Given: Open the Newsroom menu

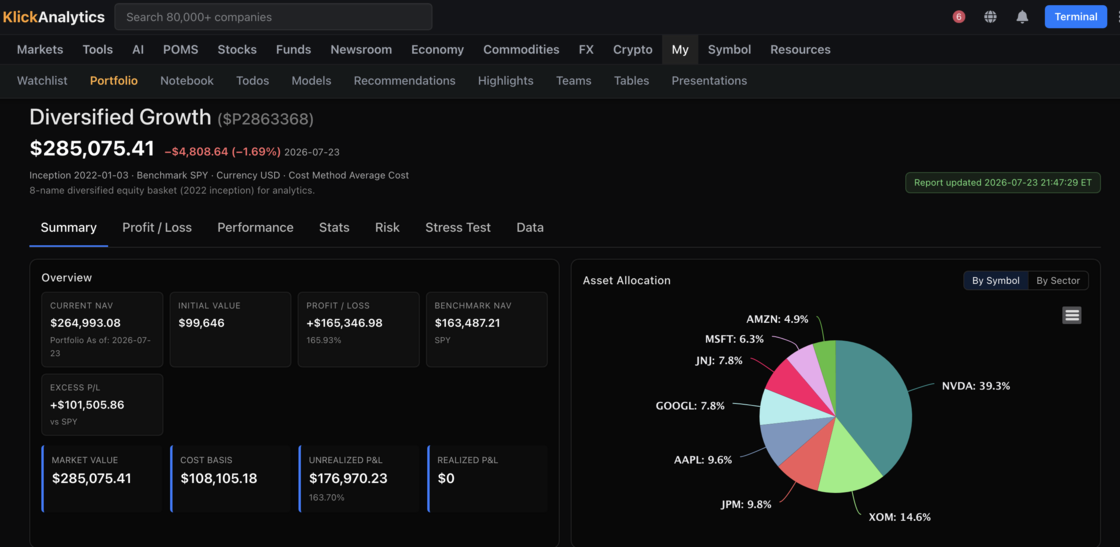Looking at the screenshot, I should [x=361, y=49].
